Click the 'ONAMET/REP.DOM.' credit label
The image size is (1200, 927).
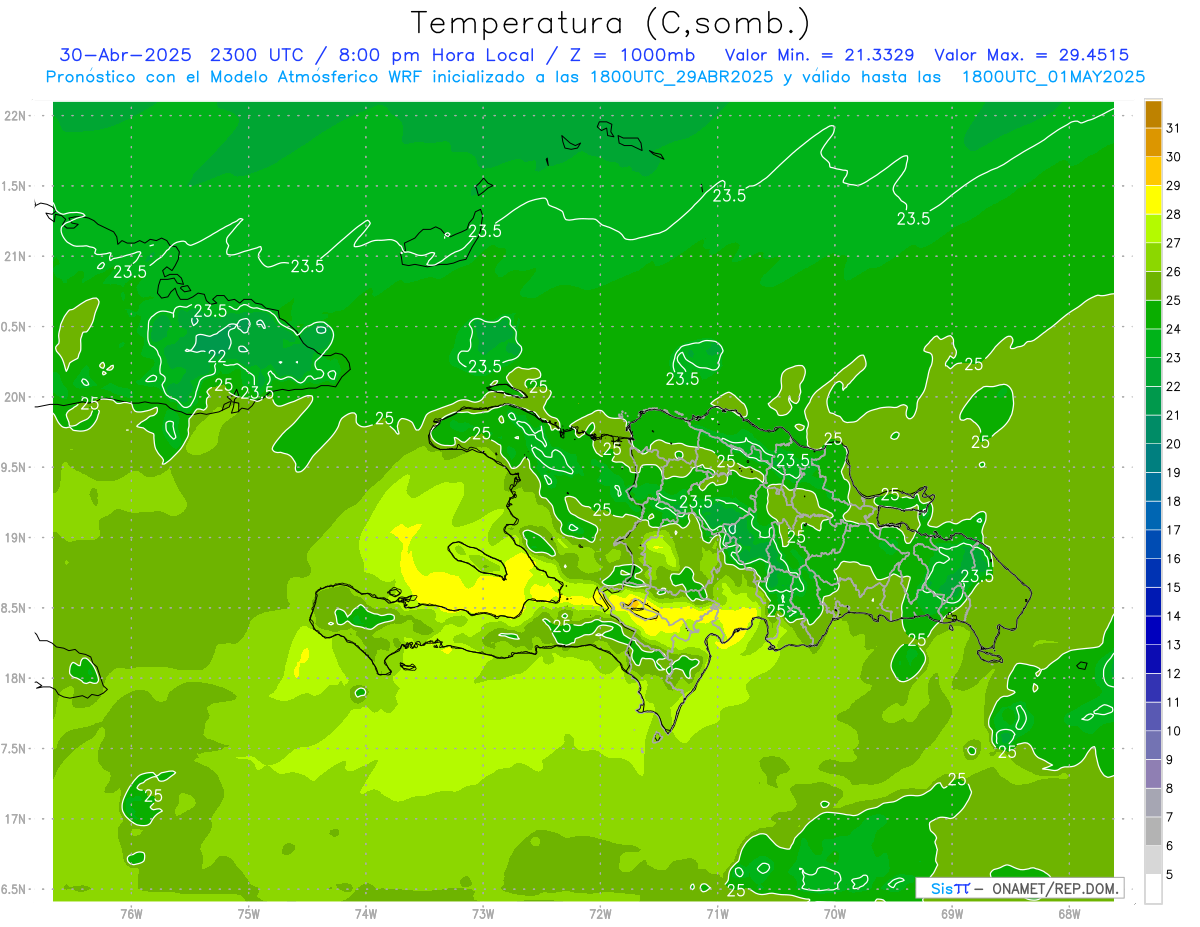tap(1054, 888)
